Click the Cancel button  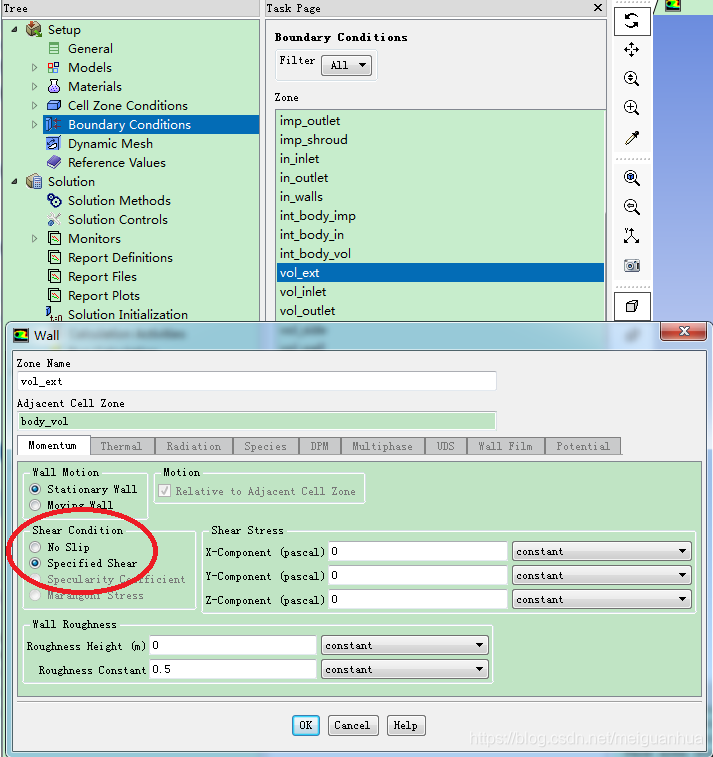pos(353,725)
